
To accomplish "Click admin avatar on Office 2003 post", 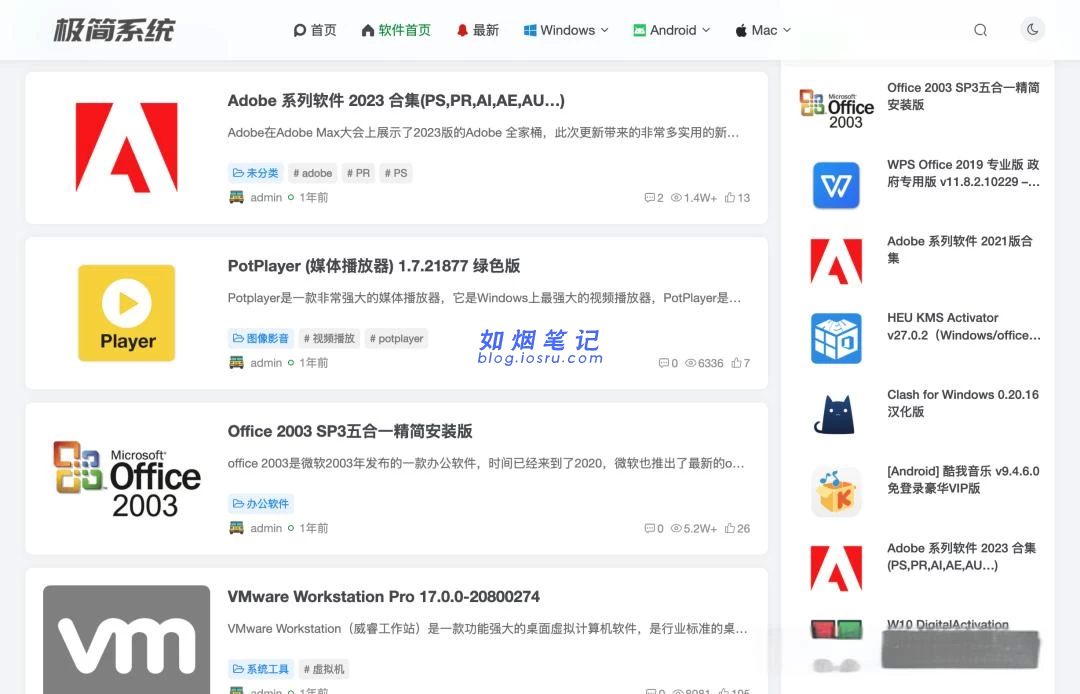I will click(x=236, y=528).
